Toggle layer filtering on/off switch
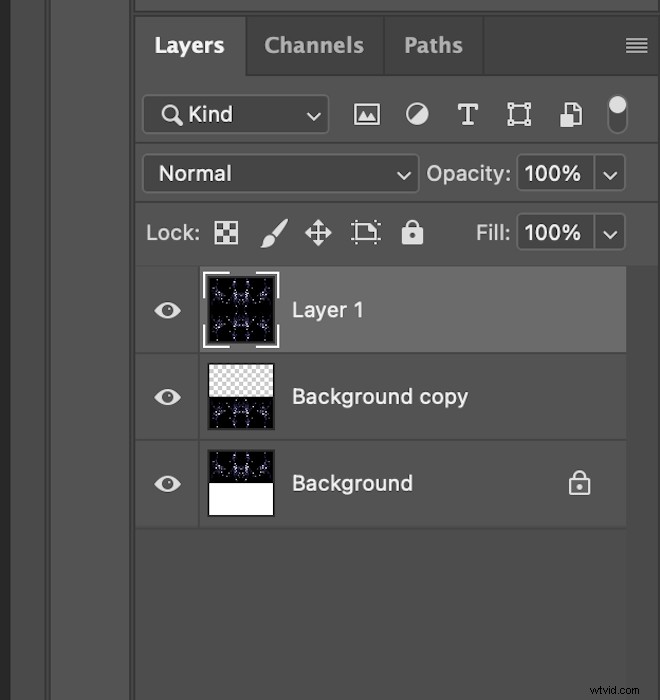The height and width of the screenshot is (700, 660). tap(618, 114)
